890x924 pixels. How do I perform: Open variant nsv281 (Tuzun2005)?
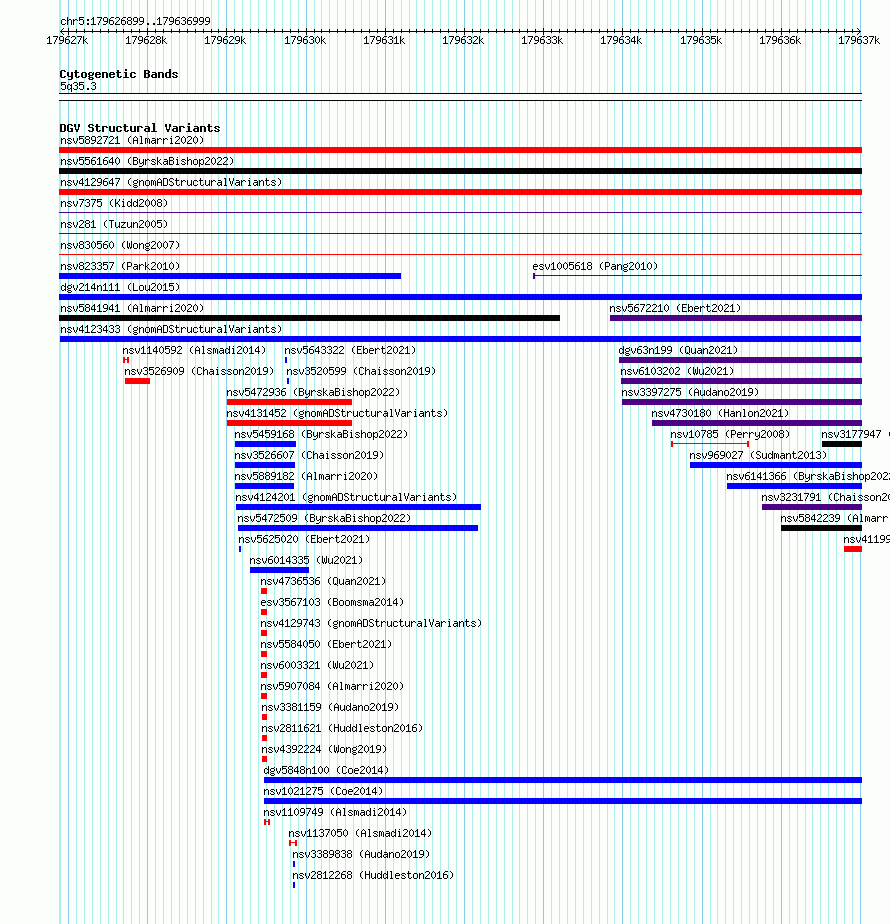click(114, 225)
